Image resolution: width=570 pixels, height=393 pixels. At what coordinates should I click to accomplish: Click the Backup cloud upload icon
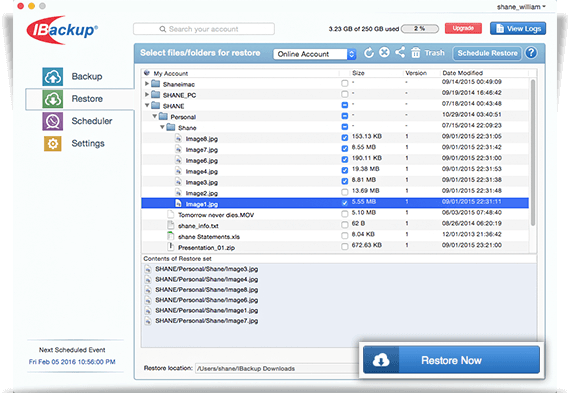pos(52,77)
